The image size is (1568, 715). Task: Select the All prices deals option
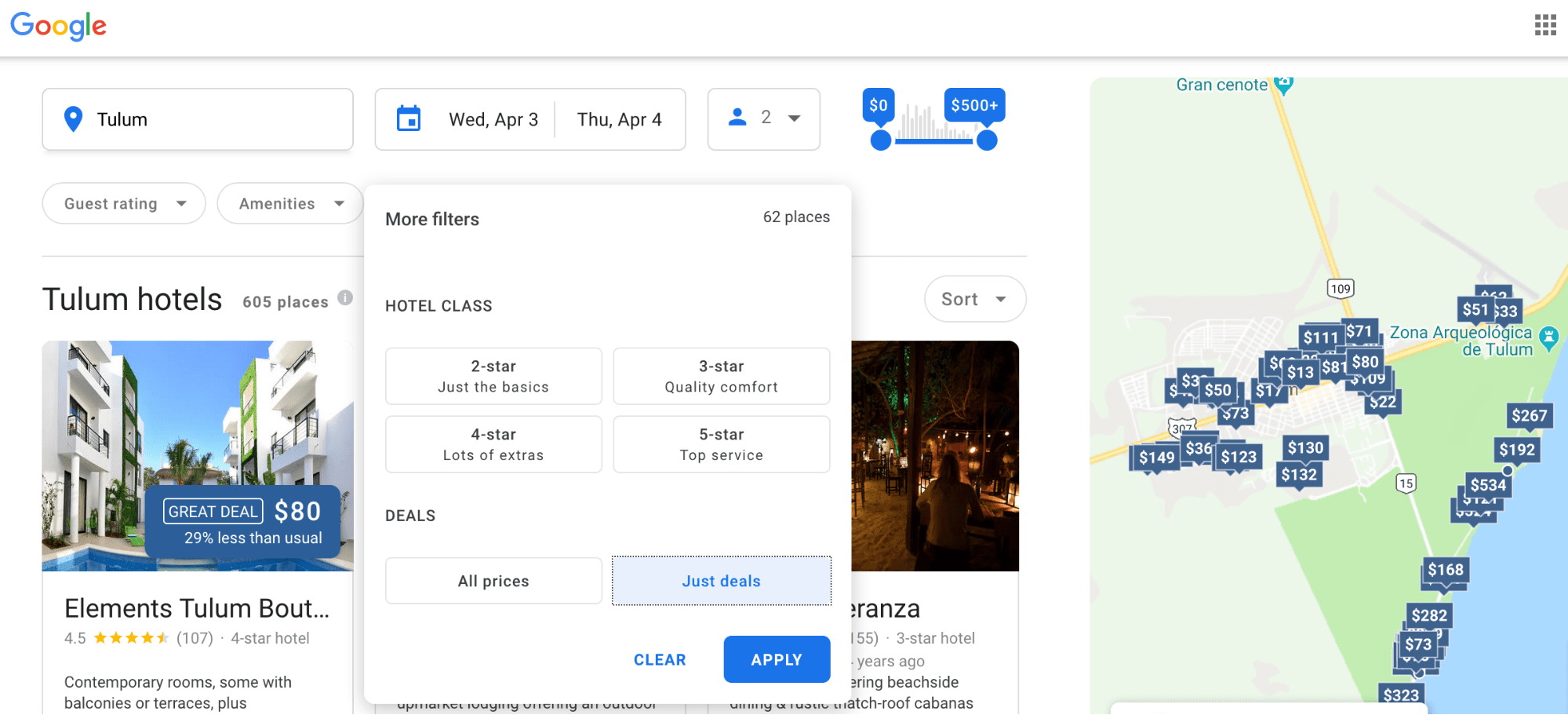(x=493, y=581)
